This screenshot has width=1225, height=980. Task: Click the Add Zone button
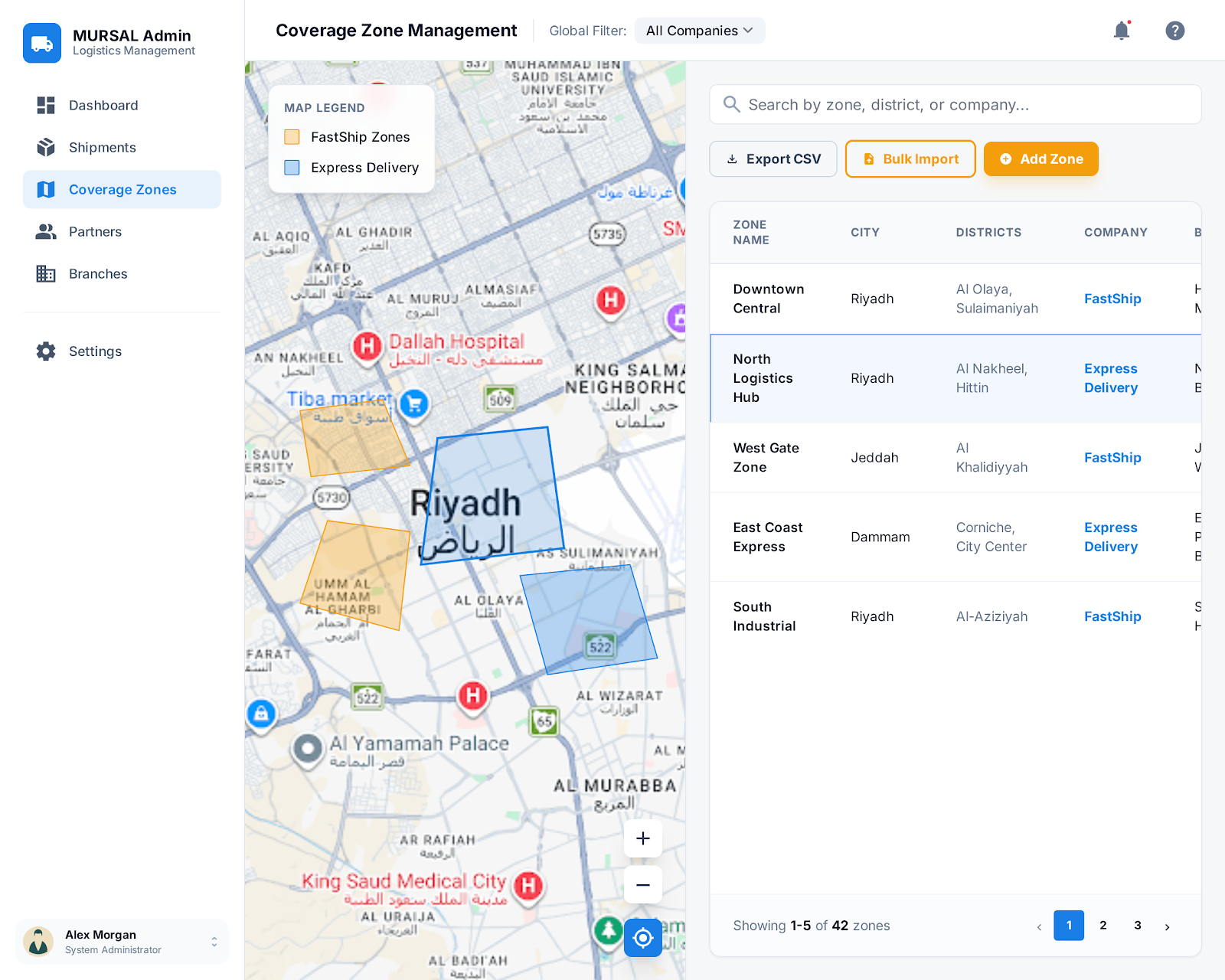point(1040,159)
